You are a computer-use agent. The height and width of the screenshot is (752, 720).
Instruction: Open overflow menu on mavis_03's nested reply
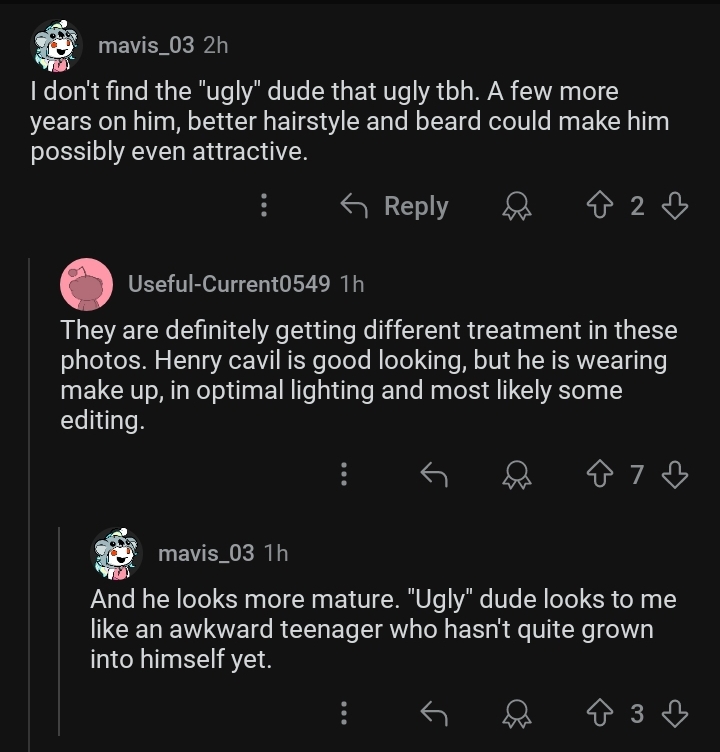(x=344, y=713)
